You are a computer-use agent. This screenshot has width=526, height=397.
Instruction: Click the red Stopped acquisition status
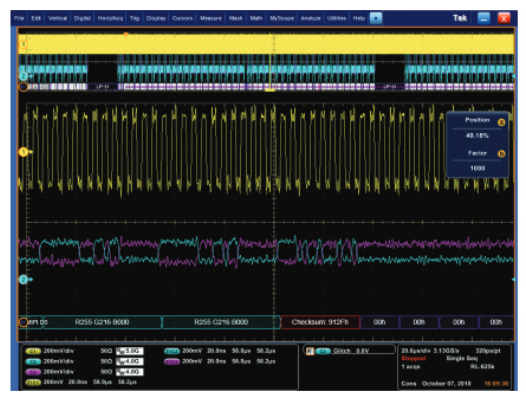413,358
